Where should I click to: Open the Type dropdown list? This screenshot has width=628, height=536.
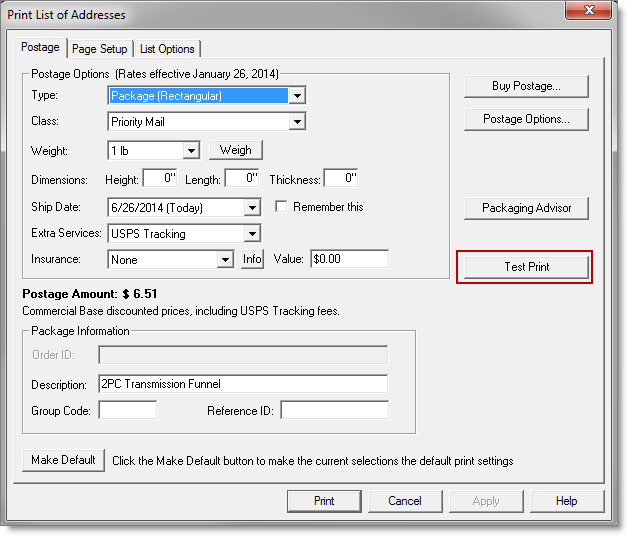(x=296, y=96)
